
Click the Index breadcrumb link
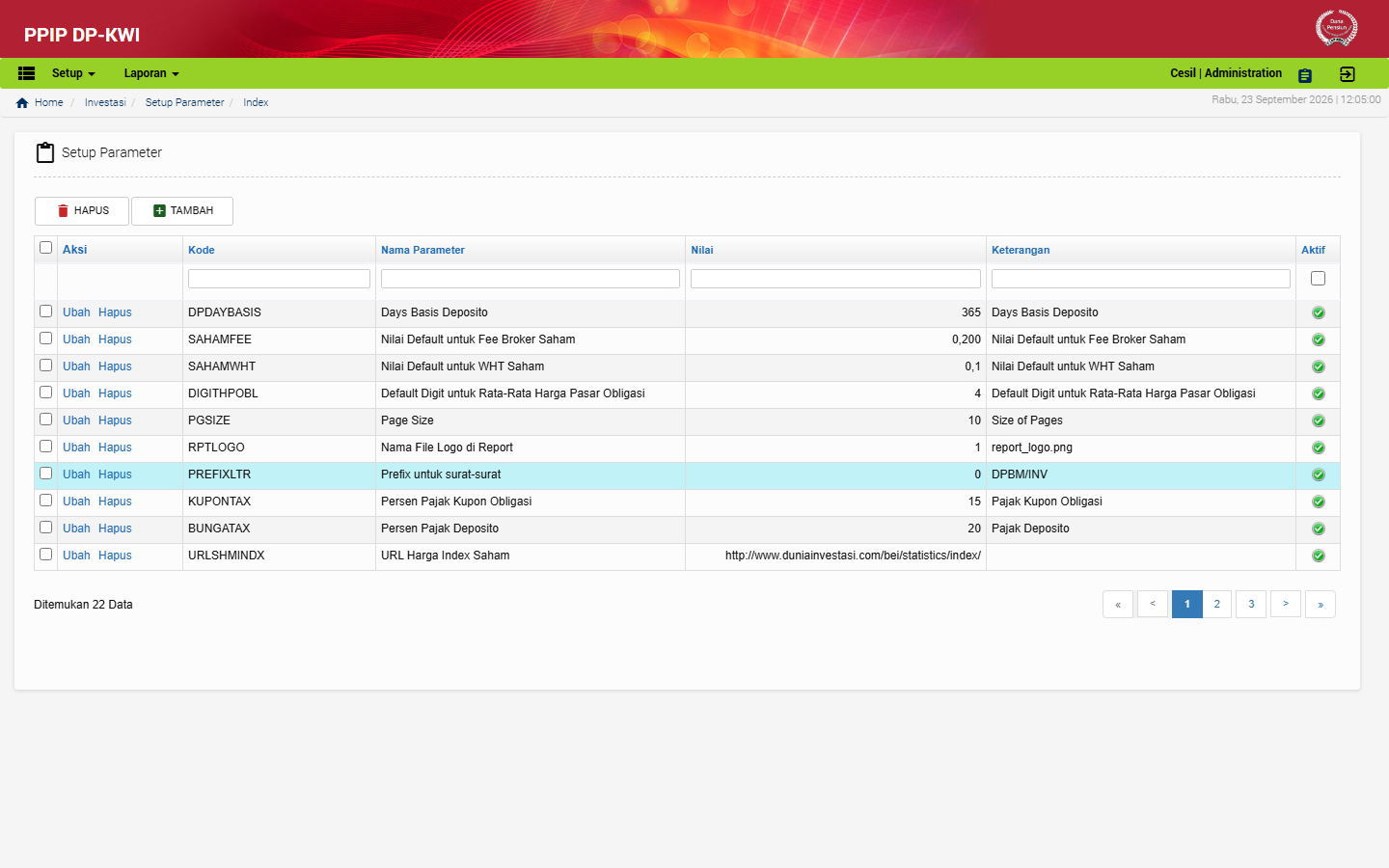(x=256, y=102)
